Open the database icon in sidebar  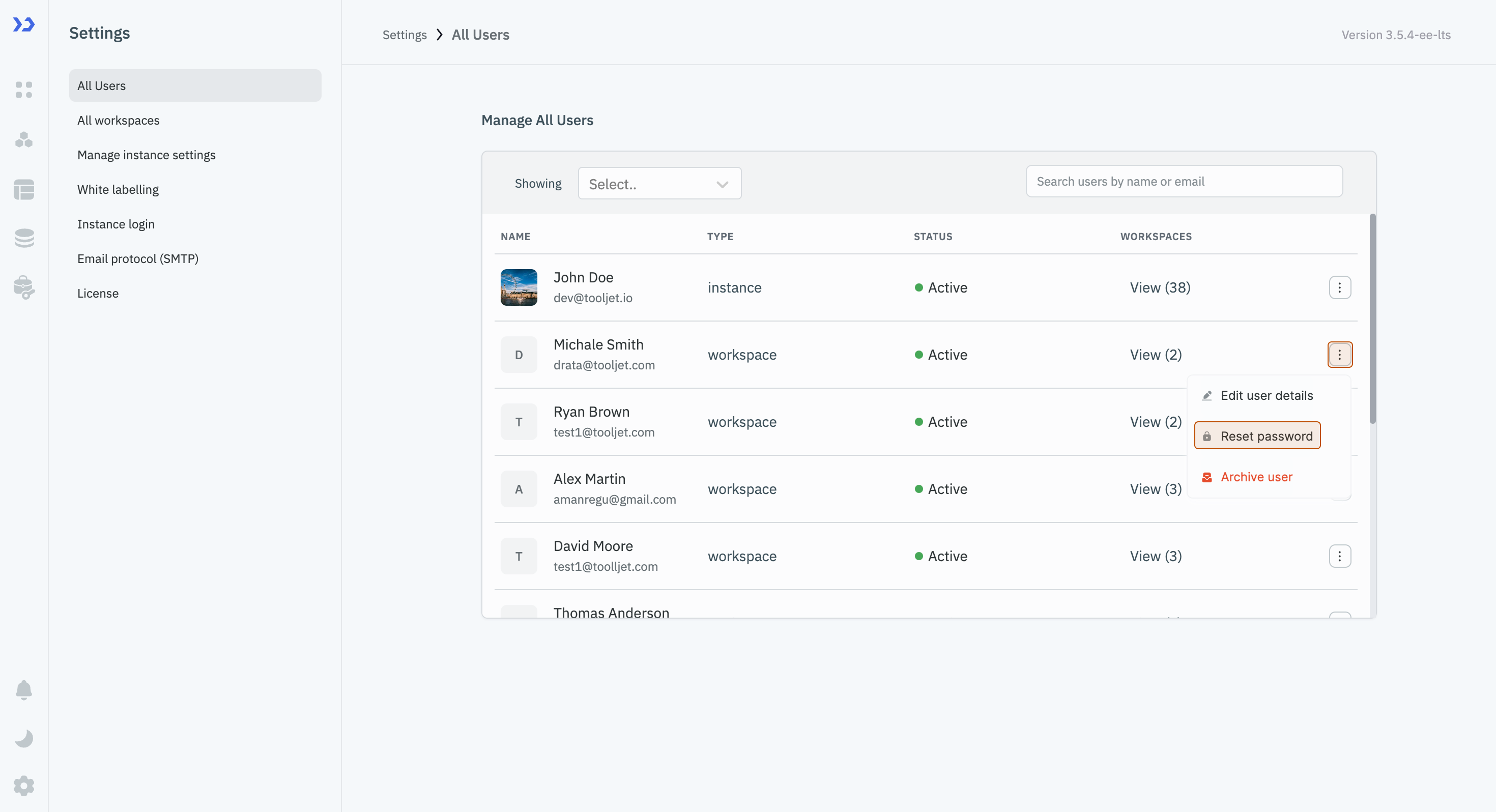[24, 189]
